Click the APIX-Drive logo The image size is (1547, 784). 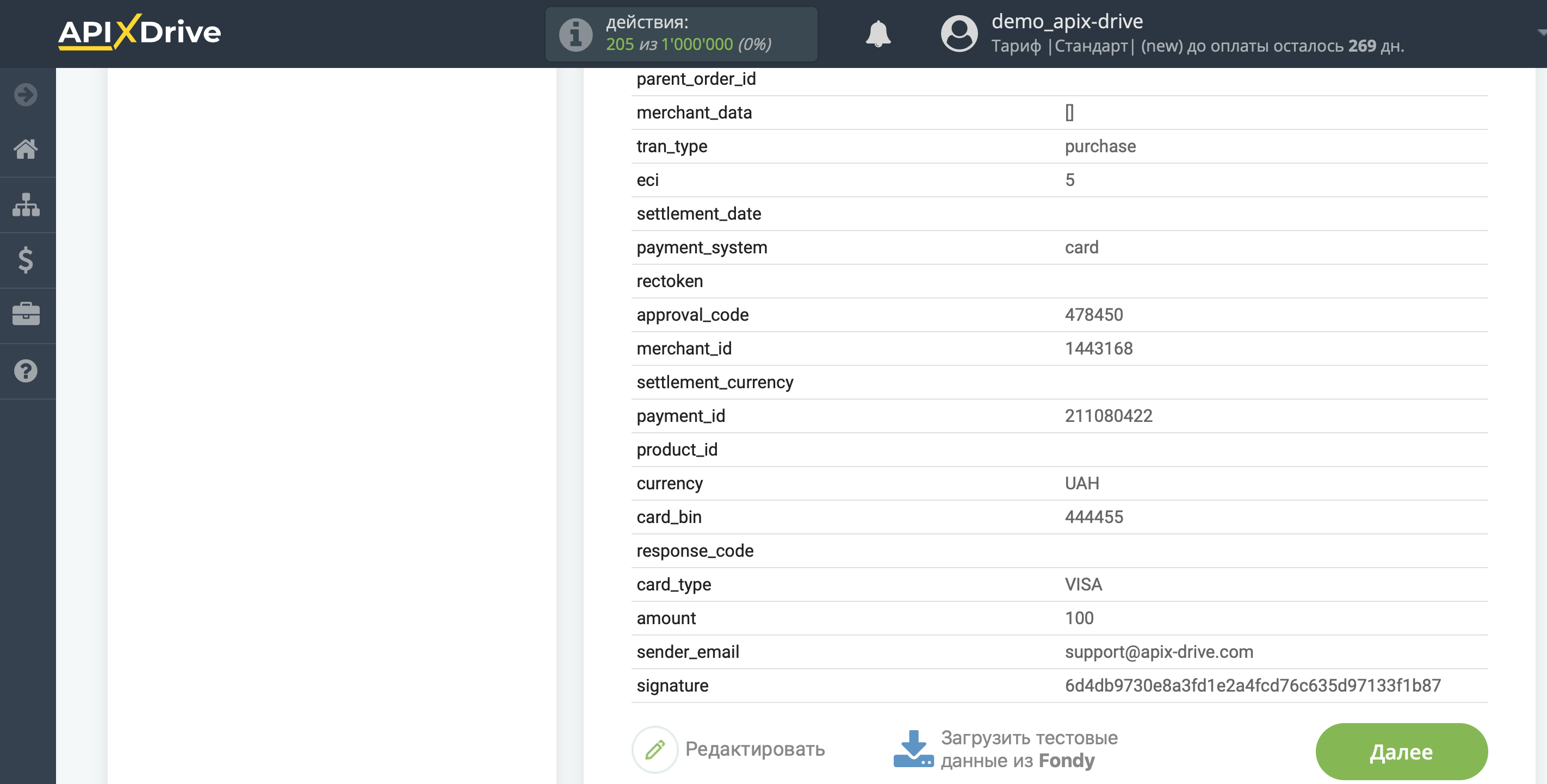pos(139,33)
